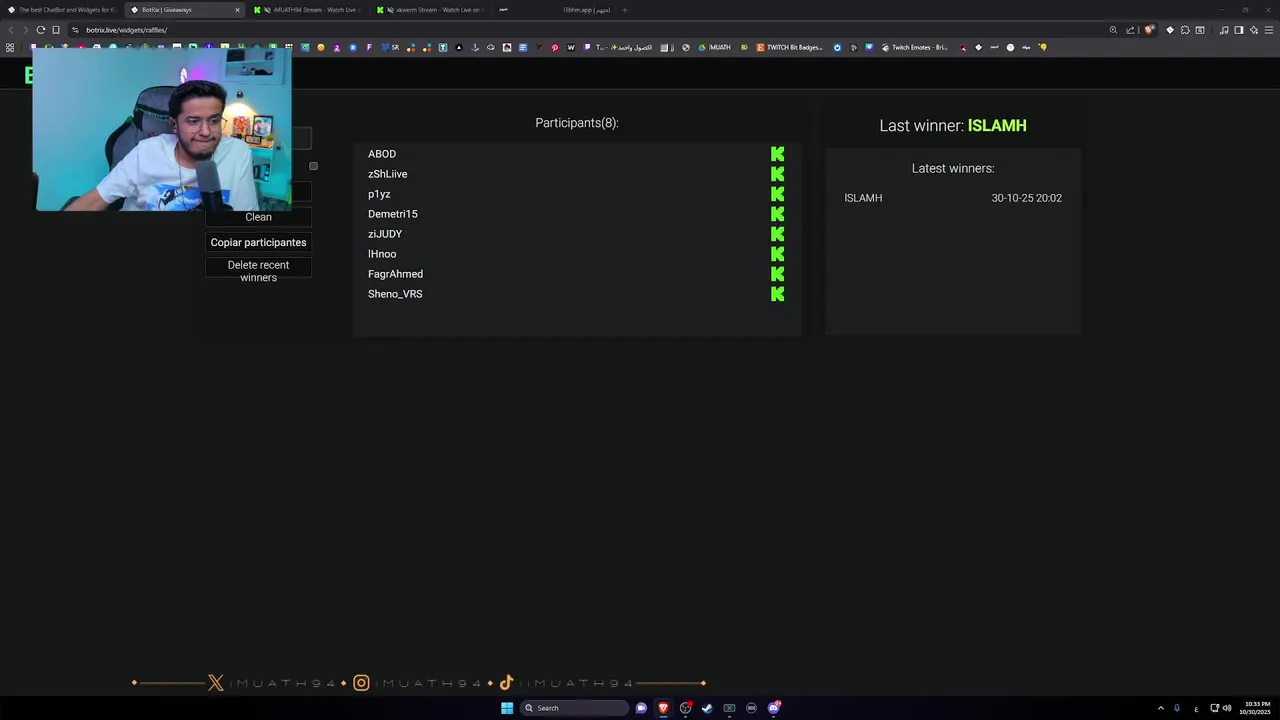Click the microphone icon in system tray
Image resolution: width=1280 pixels, height=720 pixels.
pos(1177,708)
